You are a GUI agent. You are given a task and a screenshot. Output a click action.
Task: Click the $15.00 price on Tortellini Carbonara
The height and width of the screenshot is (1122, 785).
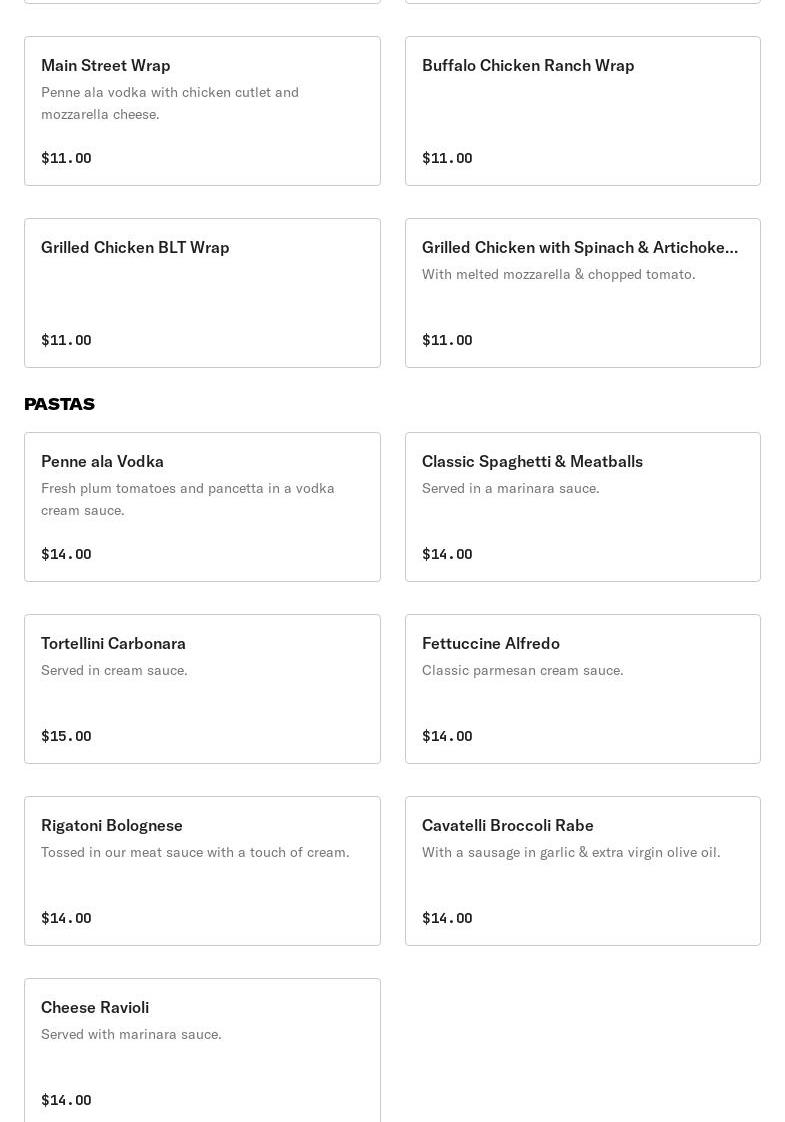pos(66,736)
